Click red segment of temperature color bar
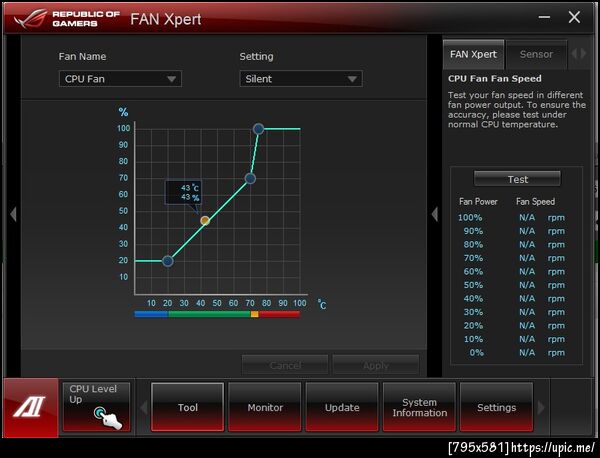600x458 pixels. 279,314
